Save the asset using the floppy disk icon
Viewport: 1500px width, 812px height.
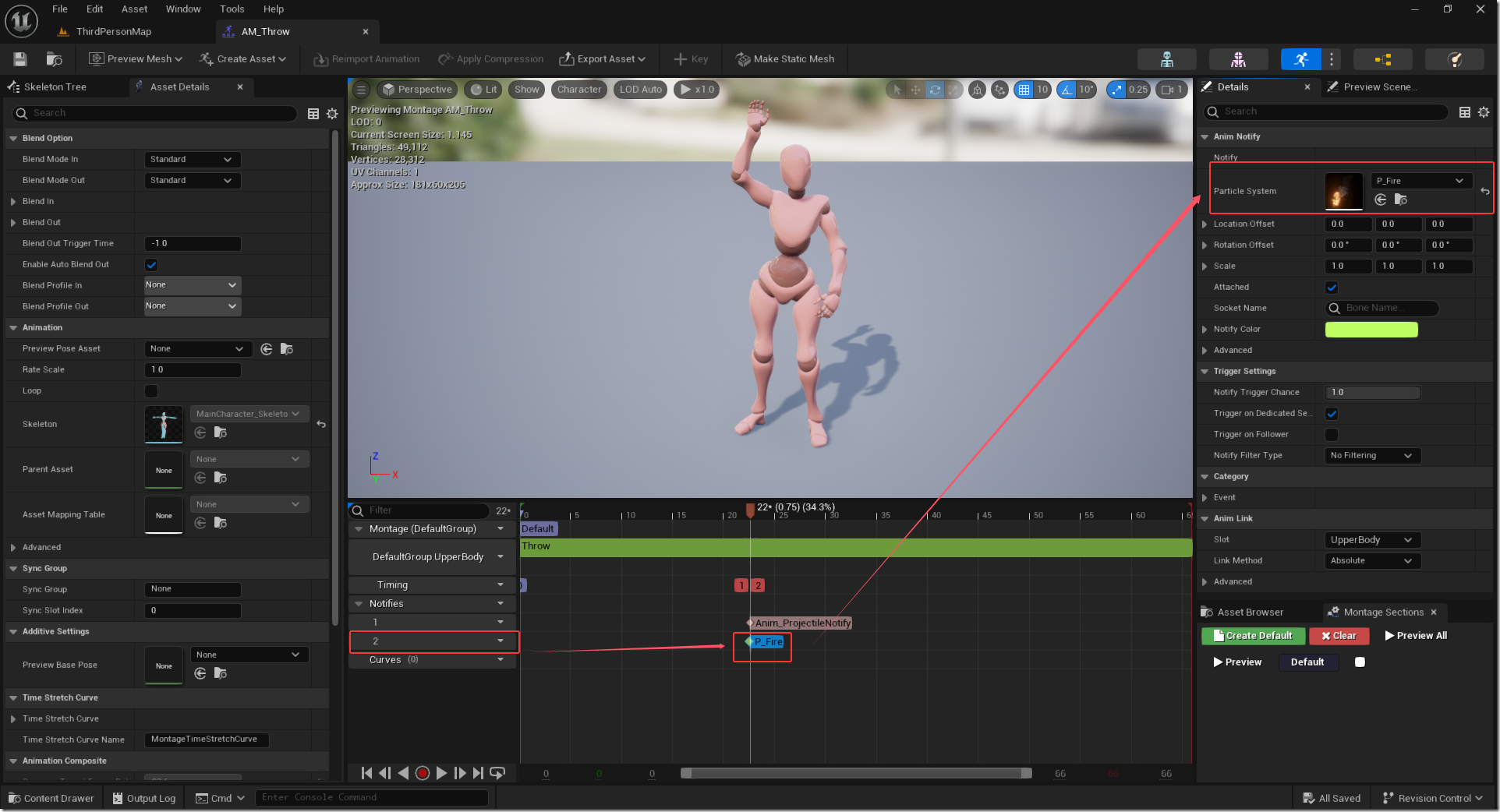20,59
